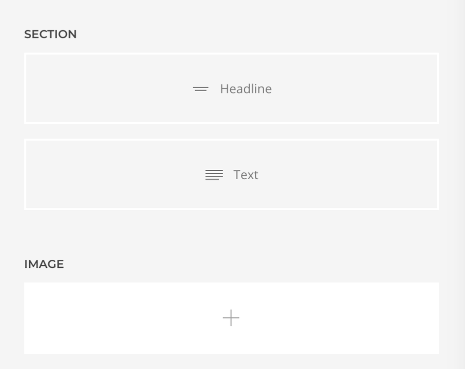Image resolution: width=465 pixels, height=369 pixels.
Task: Open the white image upload area
Action: point(231,318)
